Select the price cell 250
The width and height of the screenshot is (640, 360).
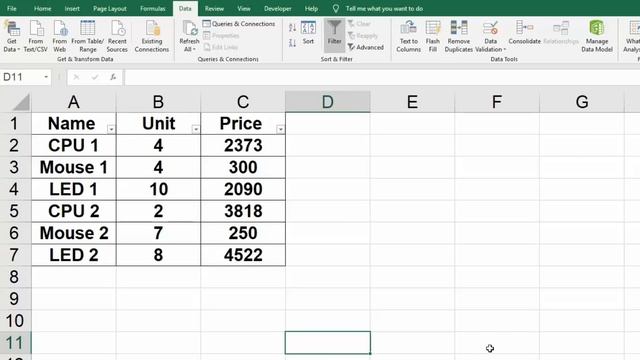tap(243, 233)
